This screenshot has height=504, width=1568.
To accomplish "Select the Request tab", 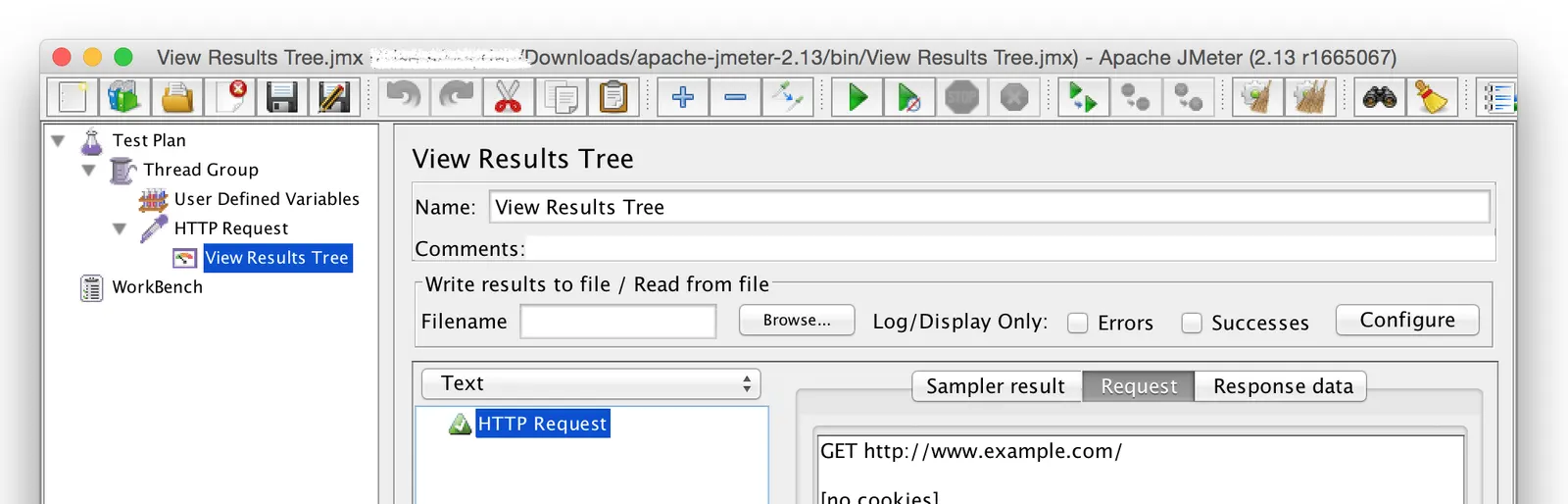I will tap(1139, 386).
